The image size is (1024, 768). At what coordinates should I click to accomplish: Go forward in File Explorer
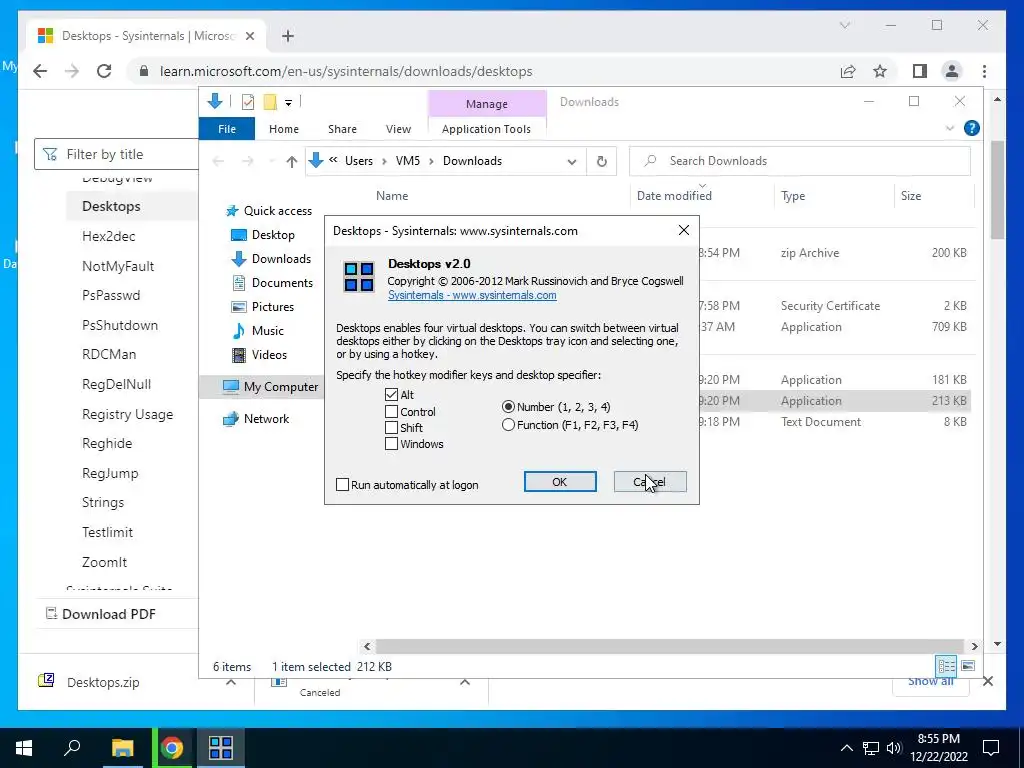pyautogui.click(x=247, y=161)
